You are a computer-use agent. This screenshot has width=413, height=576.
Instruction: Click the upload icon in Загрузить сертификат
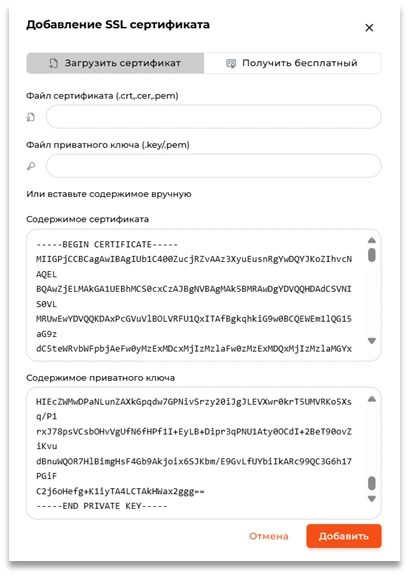click(54, 63)
